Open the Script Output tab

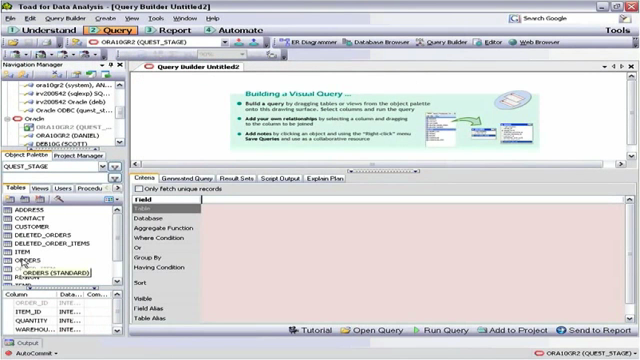pos(280,178)
